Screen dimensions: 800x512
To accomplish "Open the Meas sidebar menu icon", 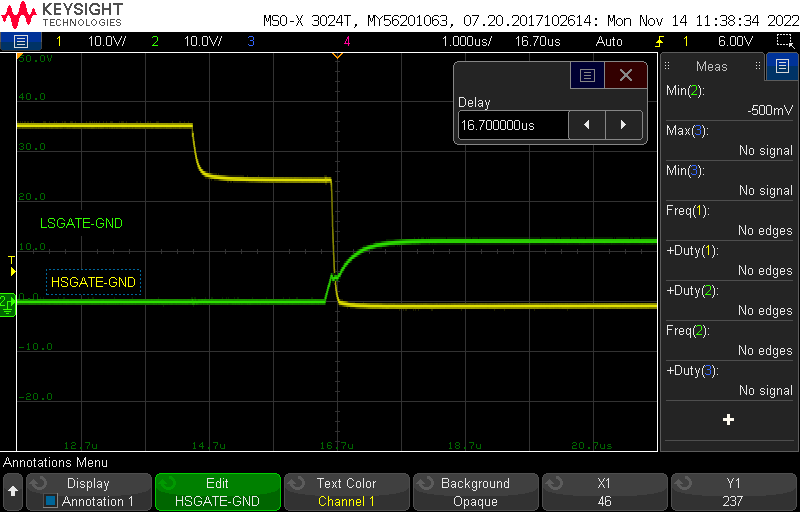I will tap(782, 66).
